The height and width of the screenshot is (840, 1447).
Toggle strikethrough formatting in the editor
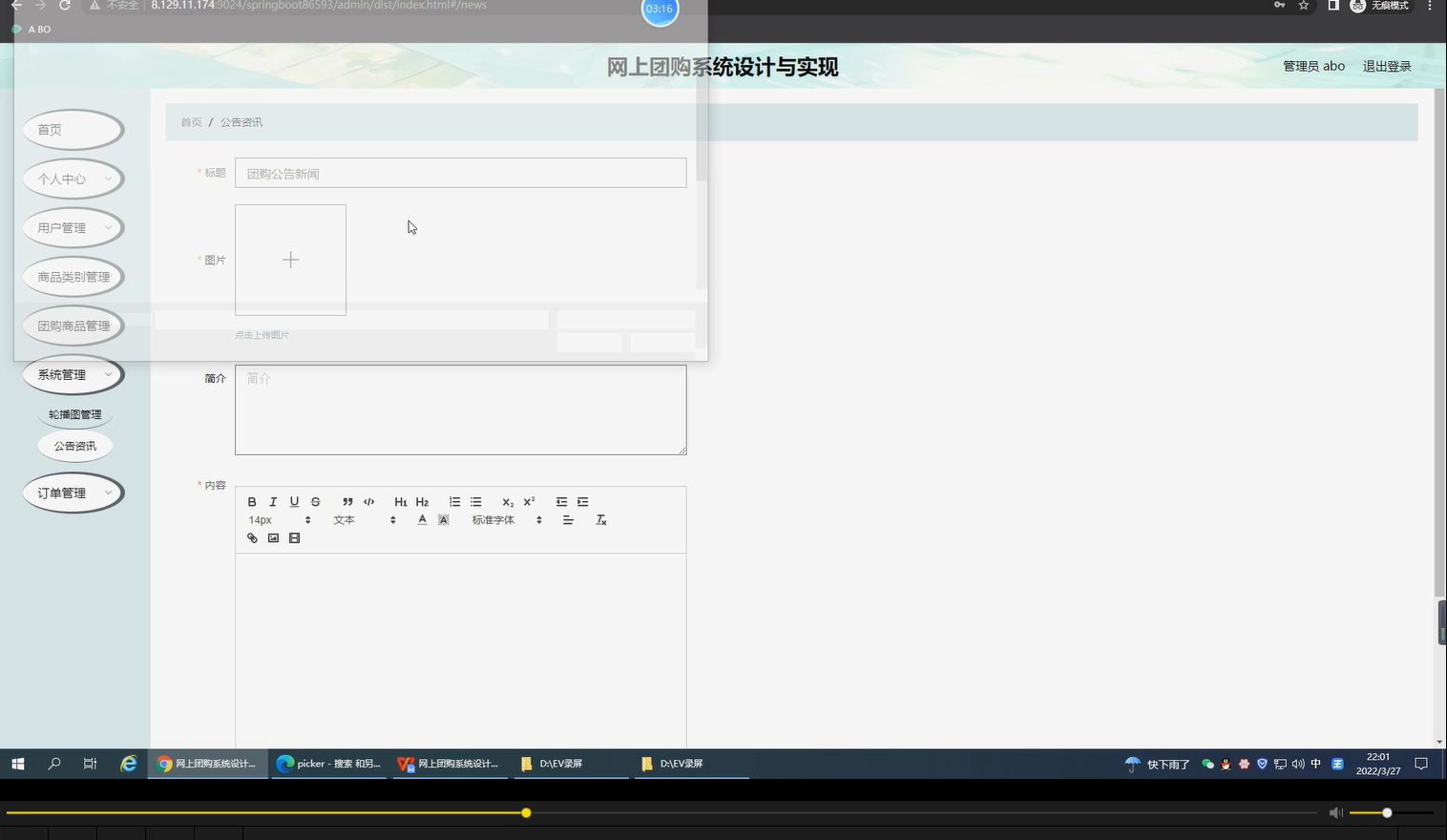coord(315,502)
